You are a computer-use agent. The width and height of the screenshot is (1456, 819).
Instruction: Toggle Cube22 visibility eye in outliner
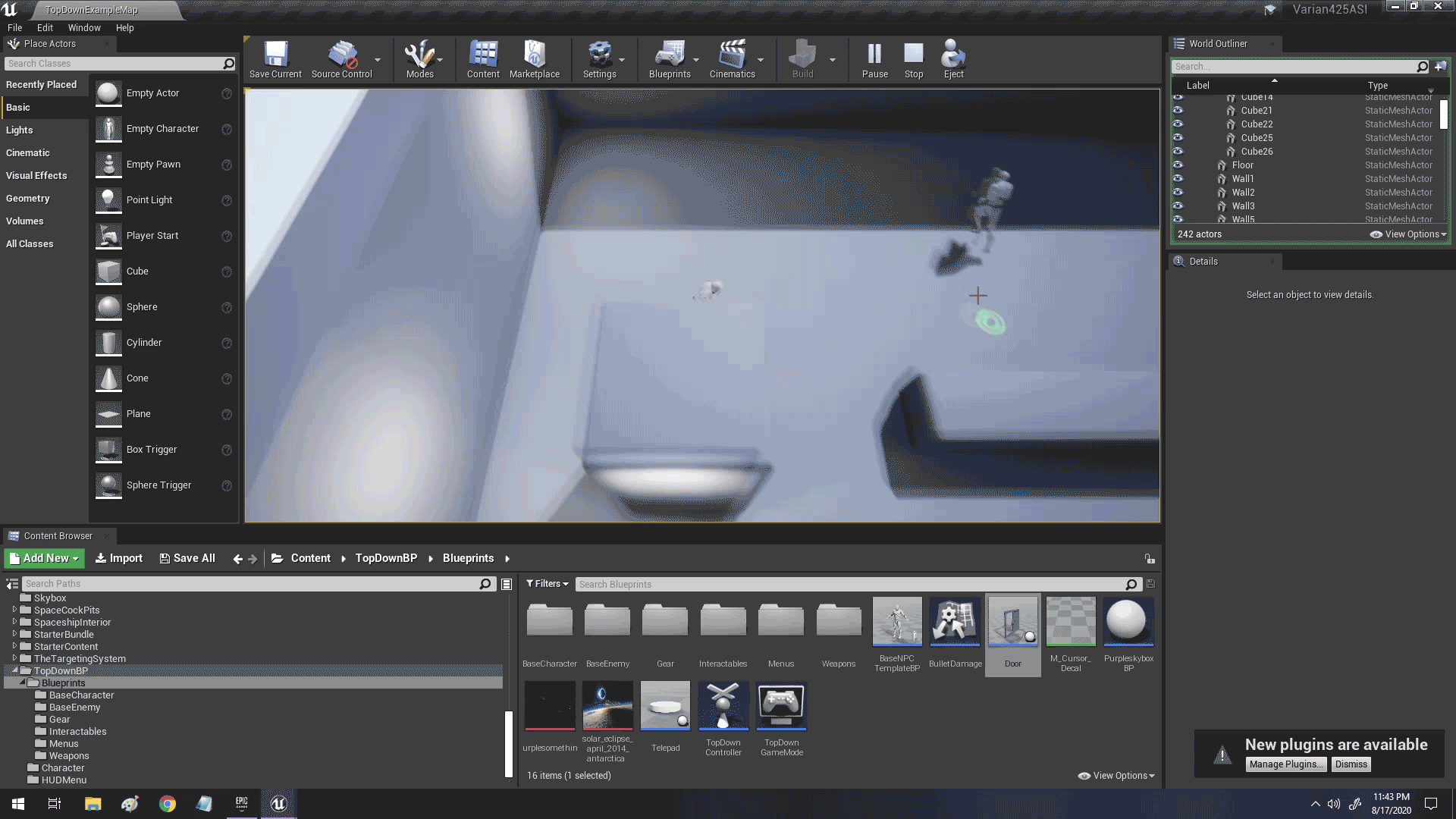[1178, 124]
